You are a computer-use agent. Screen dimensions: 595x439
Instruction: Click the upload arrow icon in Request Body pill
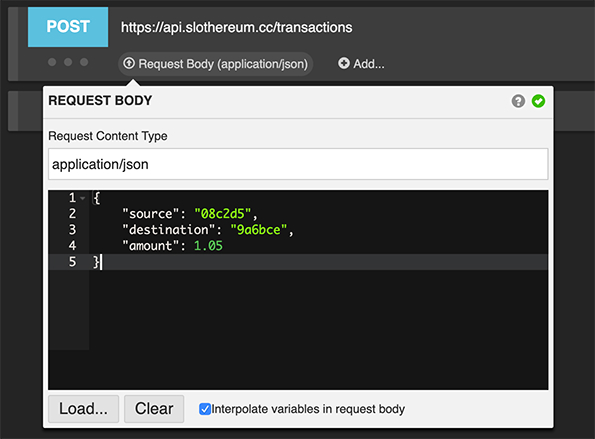[129, 63]
